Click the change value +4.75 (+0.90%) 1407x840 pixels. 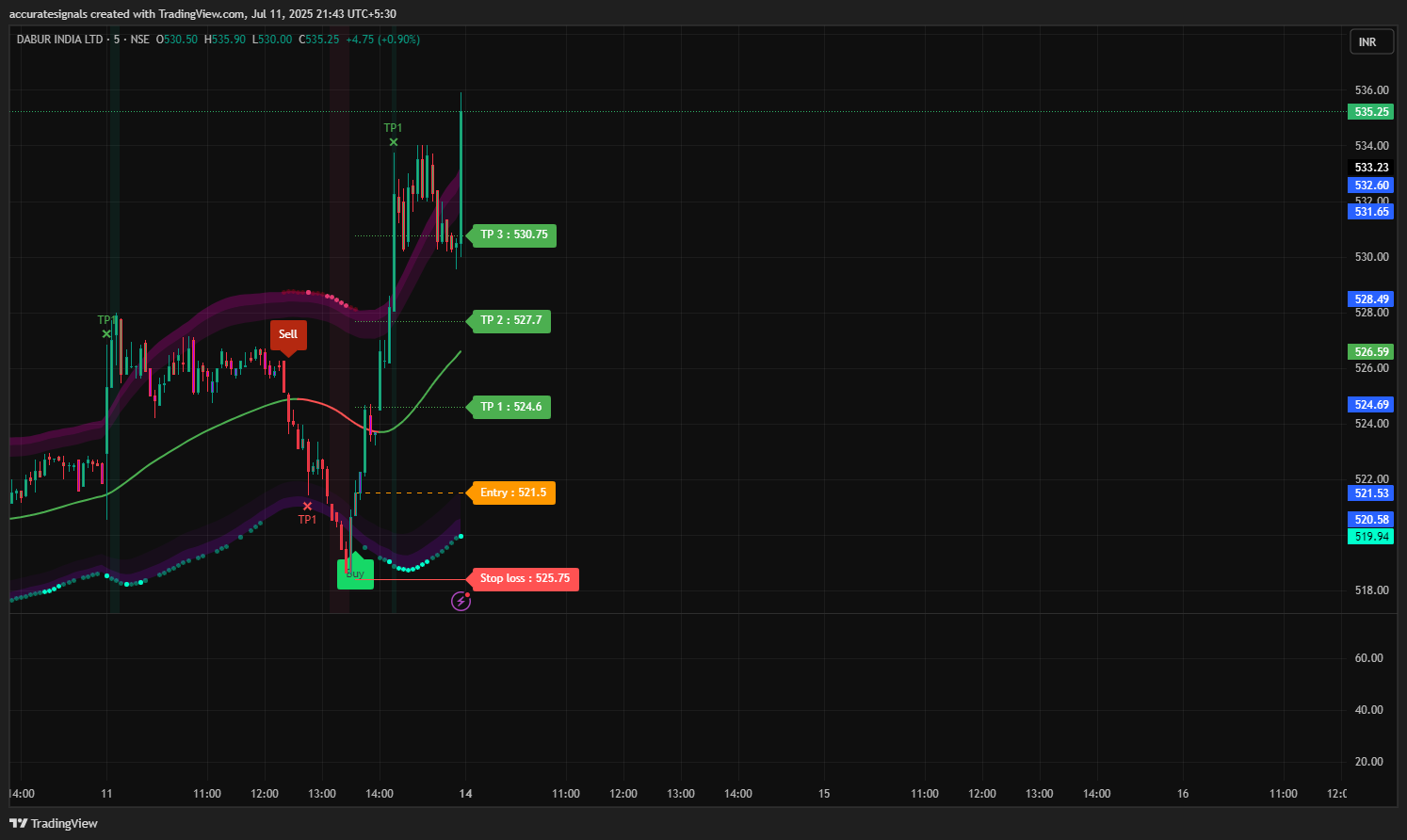click(x=383, y=40)
